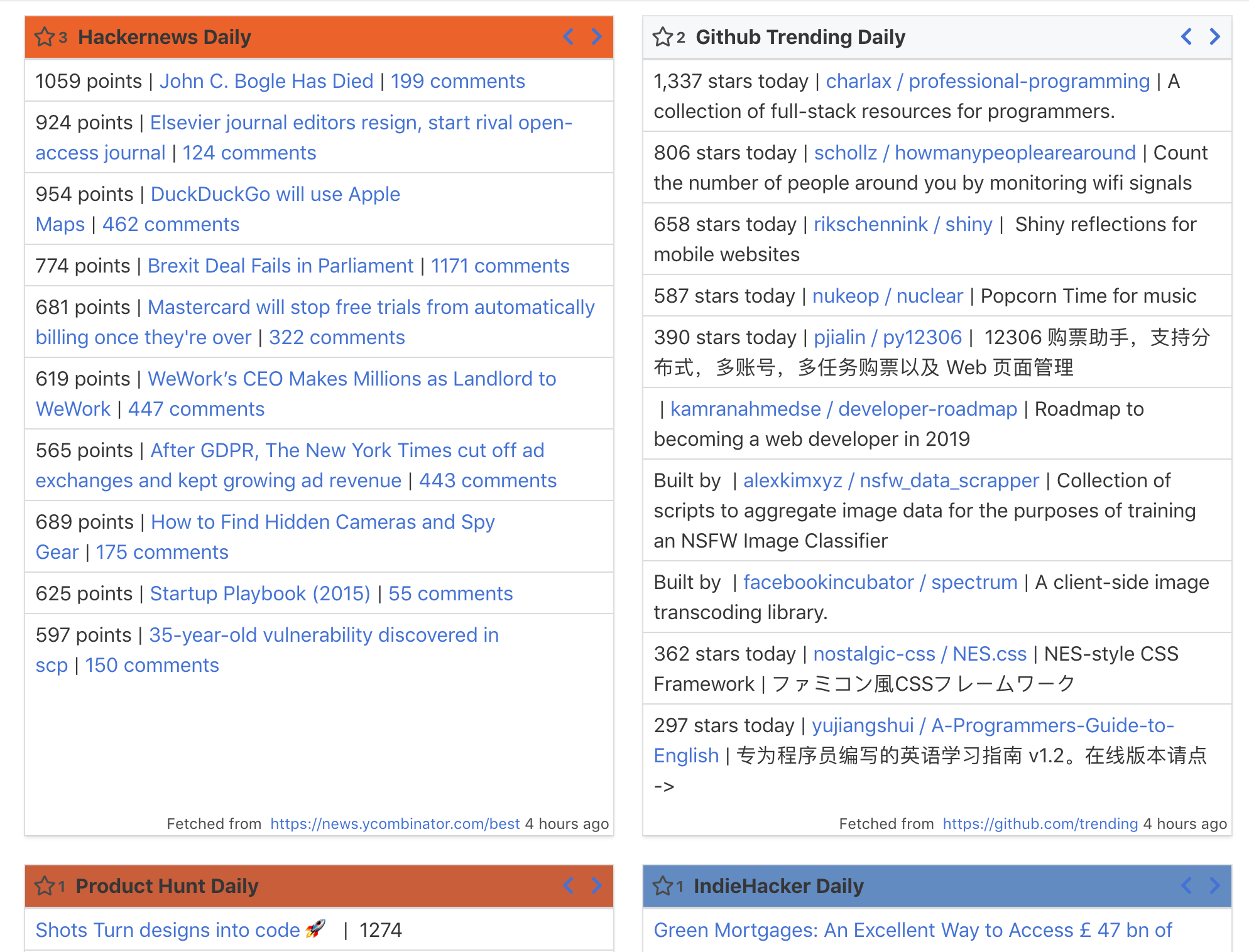
Task: Star the Product Hunt Daily panel
Action: (44, 886)
